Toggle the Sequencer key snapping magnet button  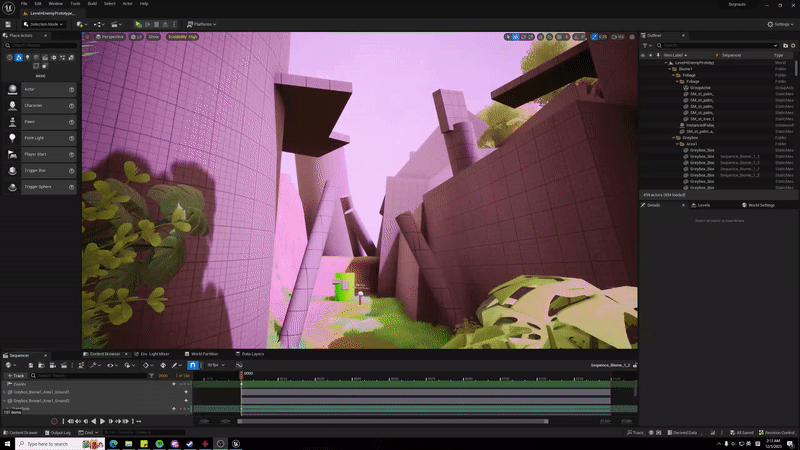pyautogui.click(x=192, y=365)
